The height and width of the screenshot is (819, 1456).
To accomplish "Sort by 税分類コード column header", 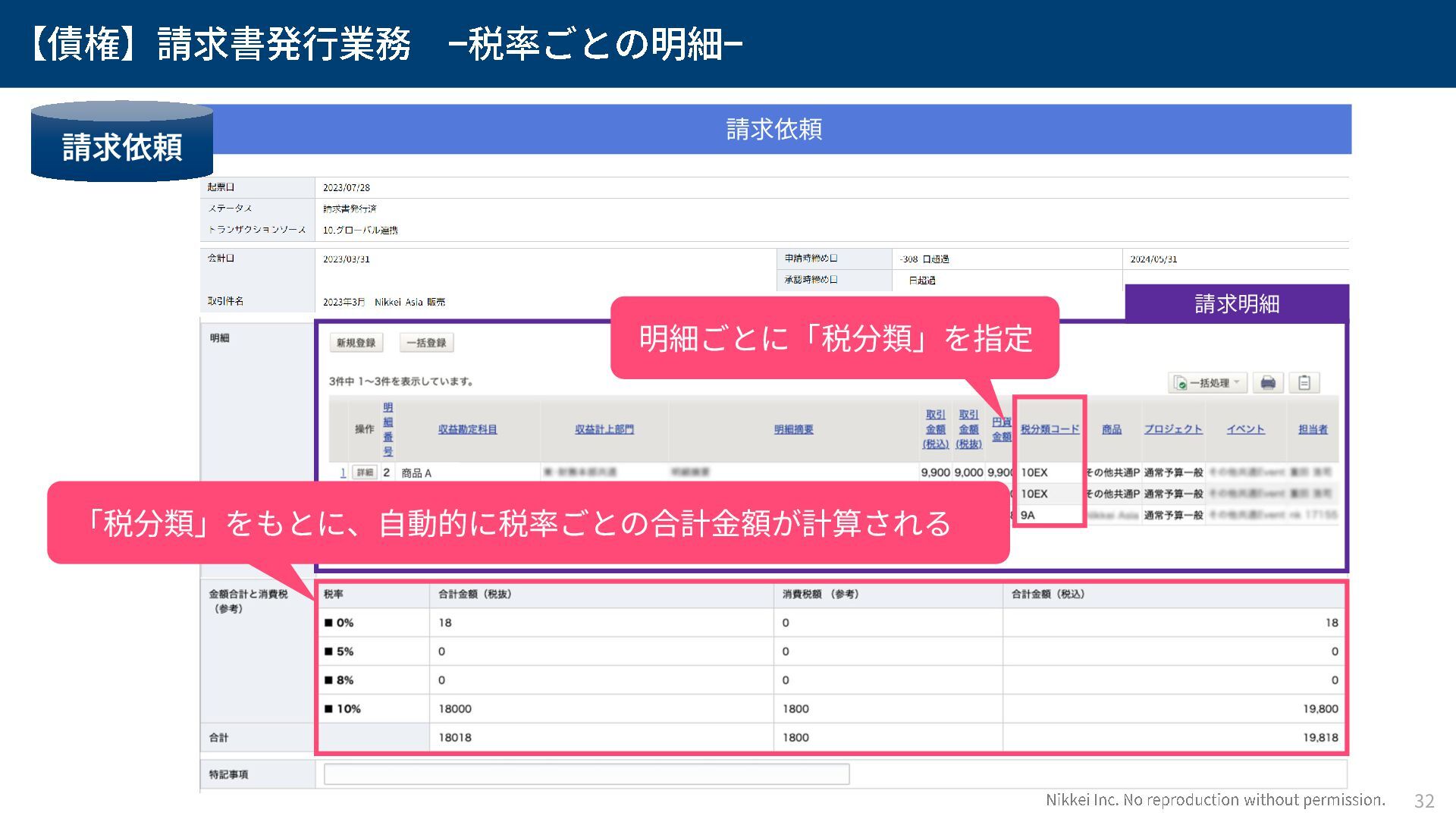I will pyautogui.click(x=1050, y=429).
